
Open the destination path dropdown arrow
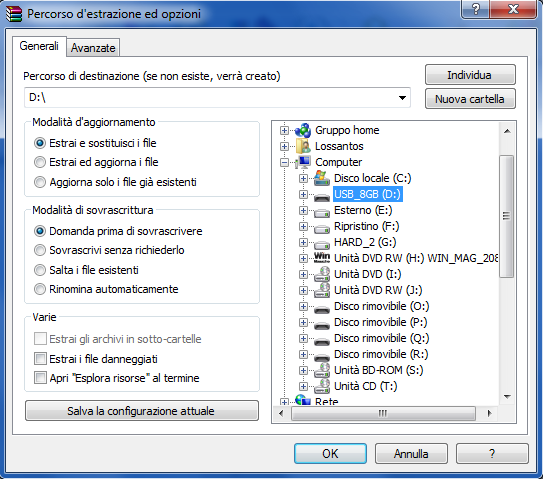(402, 98)
